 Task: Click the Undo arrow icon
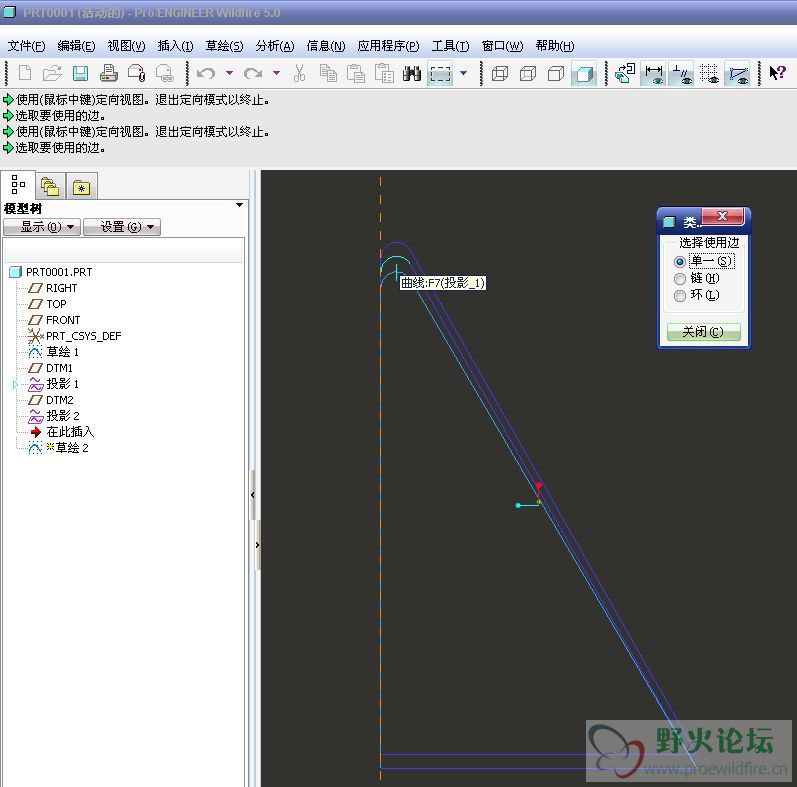206,73
